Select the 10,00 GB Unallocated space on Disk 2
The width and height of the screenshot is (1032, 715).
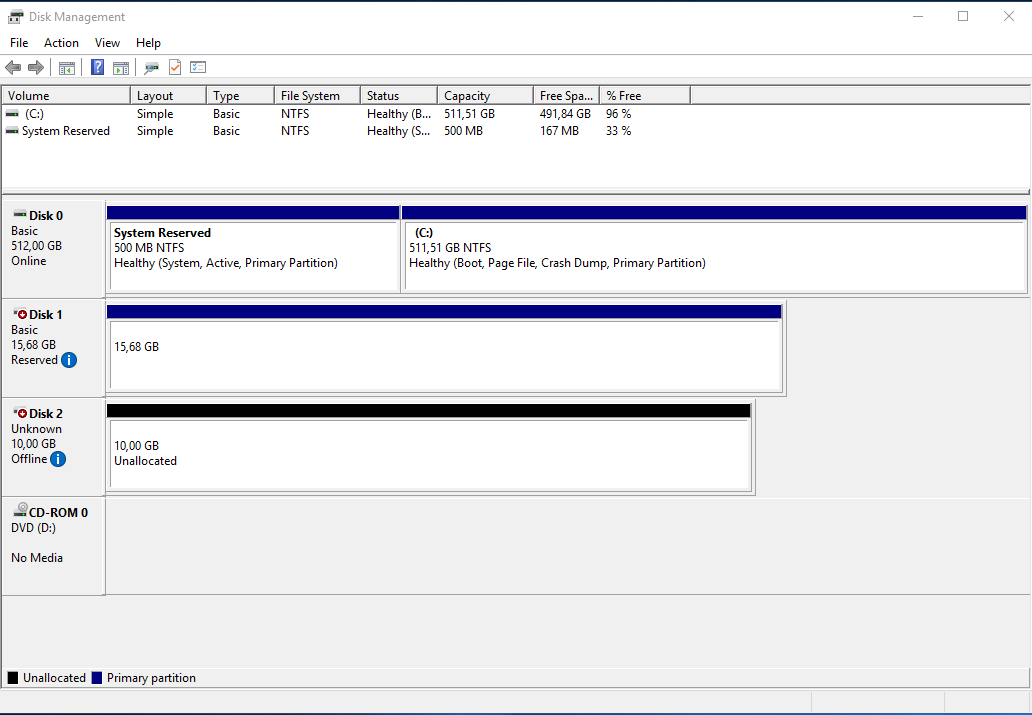429,454
